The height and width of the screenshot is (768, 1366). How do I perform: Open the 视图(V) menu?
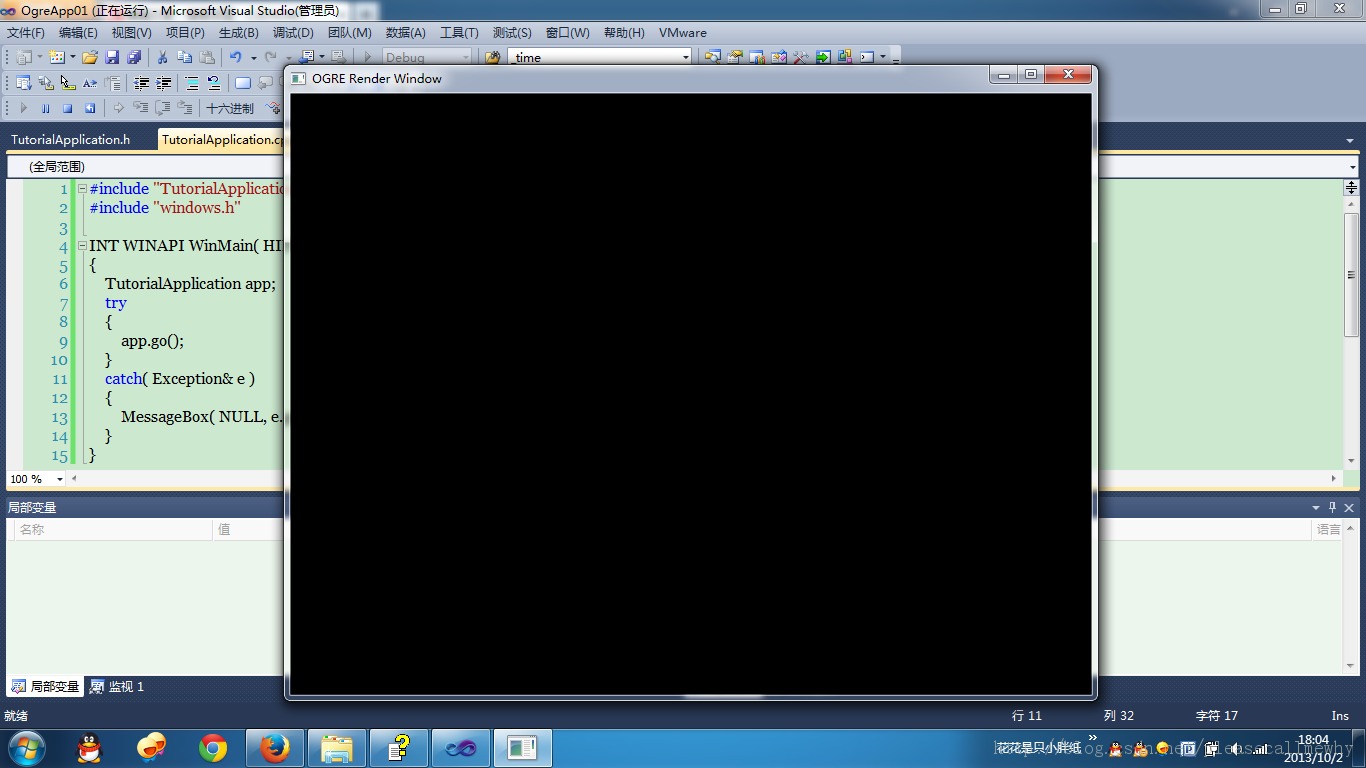coord(131,33)
